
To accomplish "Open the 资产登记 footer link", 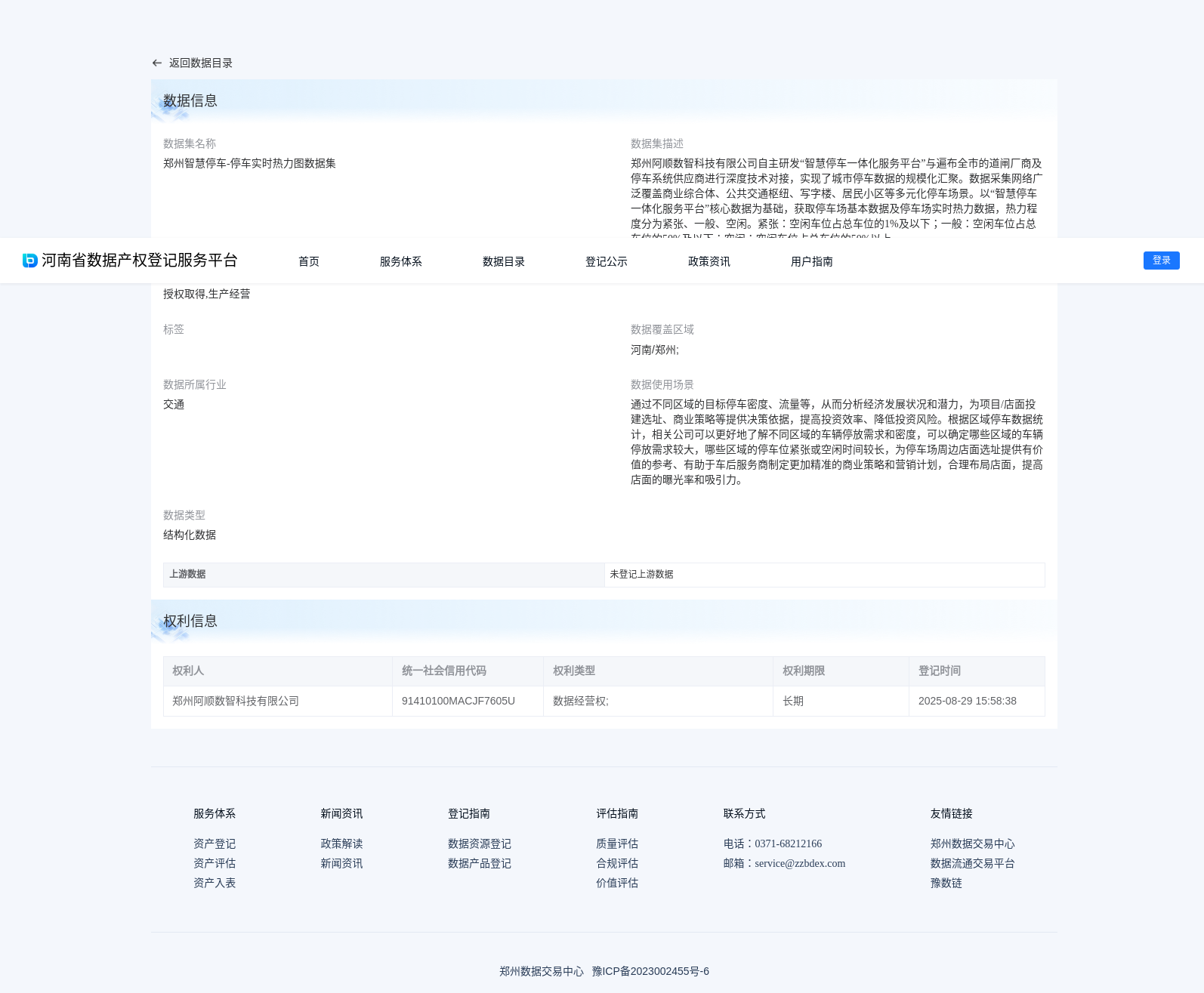I will [215, 844].
